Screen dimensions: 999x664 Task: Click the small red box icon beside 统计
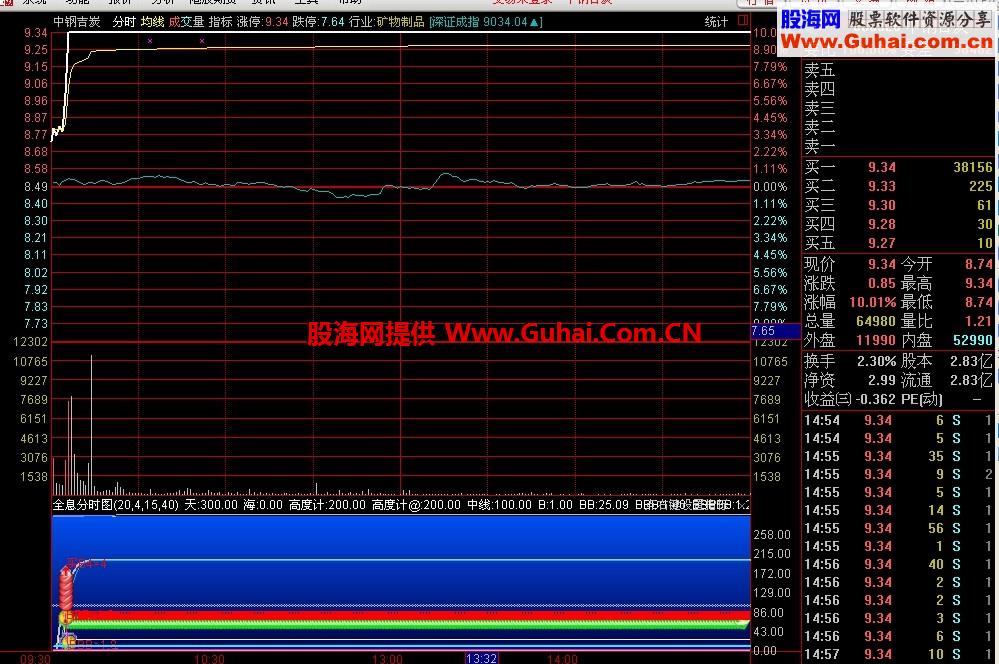click(x=743, y=21)
